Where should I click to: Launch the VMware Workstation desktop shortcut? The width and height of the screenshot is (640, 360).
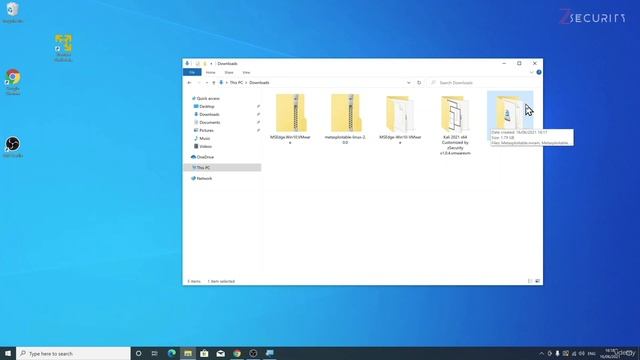[63, 48]
